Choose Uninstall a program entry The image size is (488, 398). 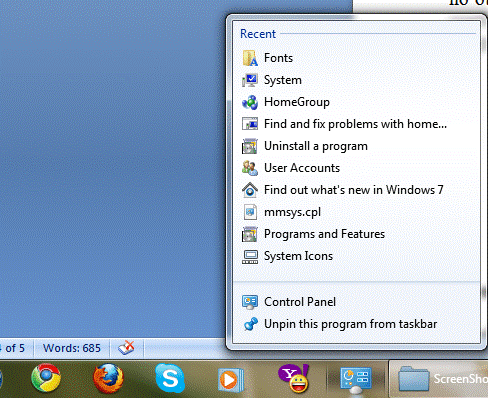[x=356, y=146]
